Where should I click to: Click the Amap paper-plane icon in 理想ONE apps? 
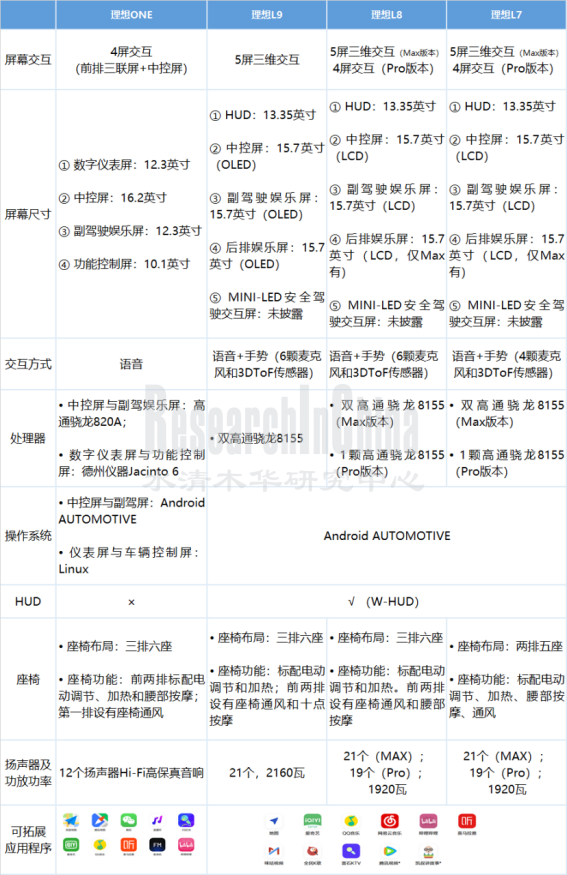coord(71,820)
